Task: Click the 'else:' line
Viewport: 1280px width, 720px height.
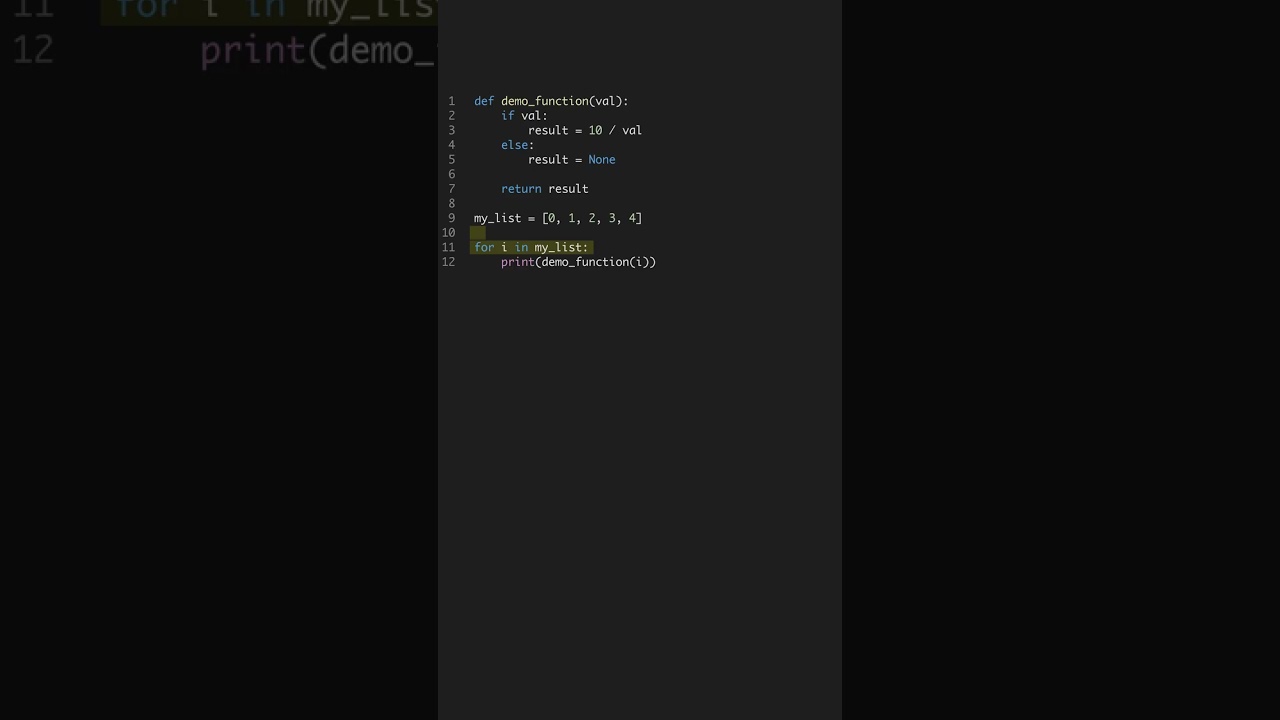Action: coord(517,145)
